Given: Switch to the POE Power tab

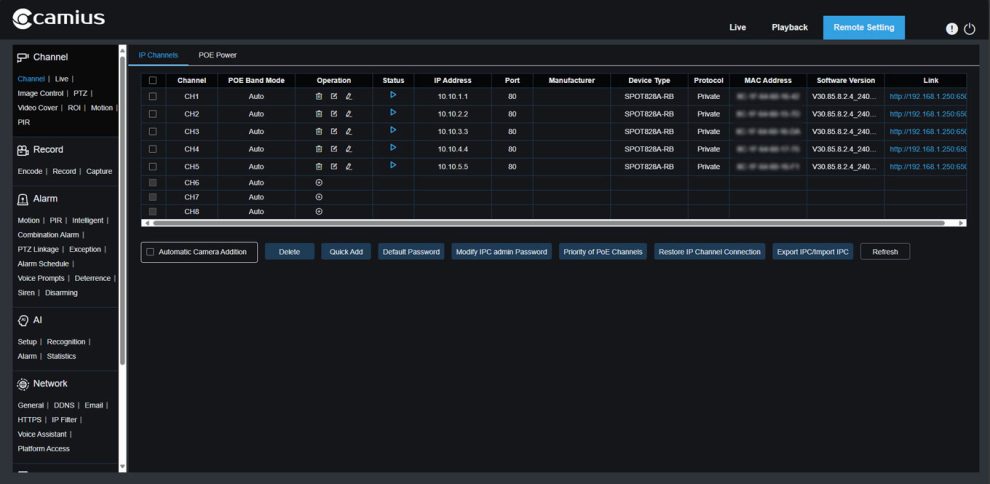Looking at the screenshot, I should tap(217, 54).
